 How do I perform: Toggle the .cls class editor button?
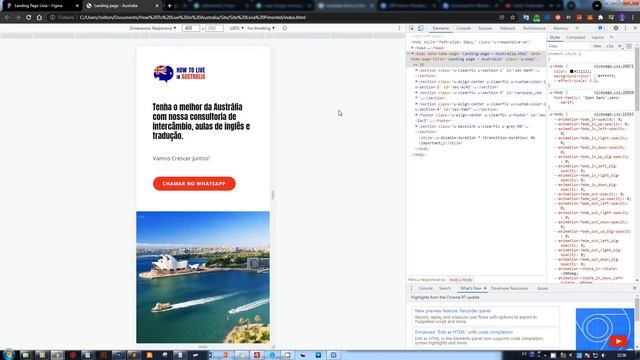609,46
